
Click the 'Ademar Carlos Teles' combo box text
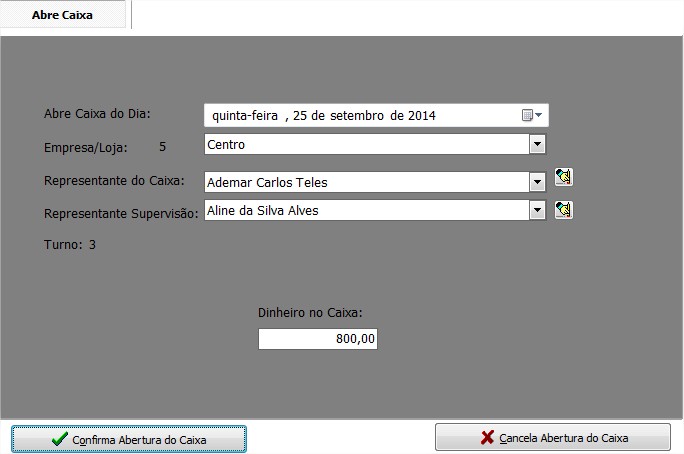(x=267, y=182)
